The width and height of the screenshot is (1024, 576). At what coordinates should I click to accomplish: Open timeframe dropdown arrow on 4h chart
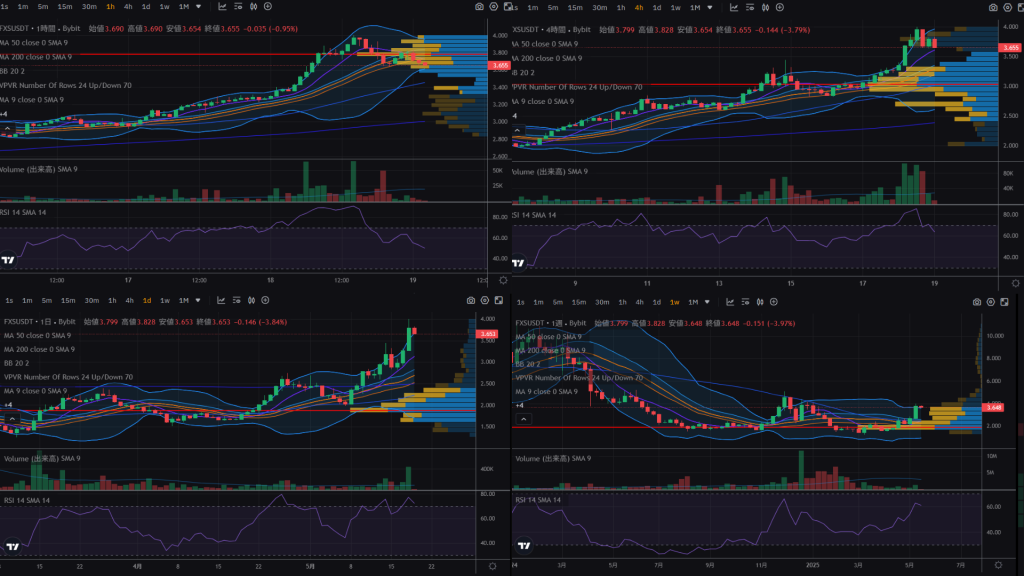coord(710,8)
